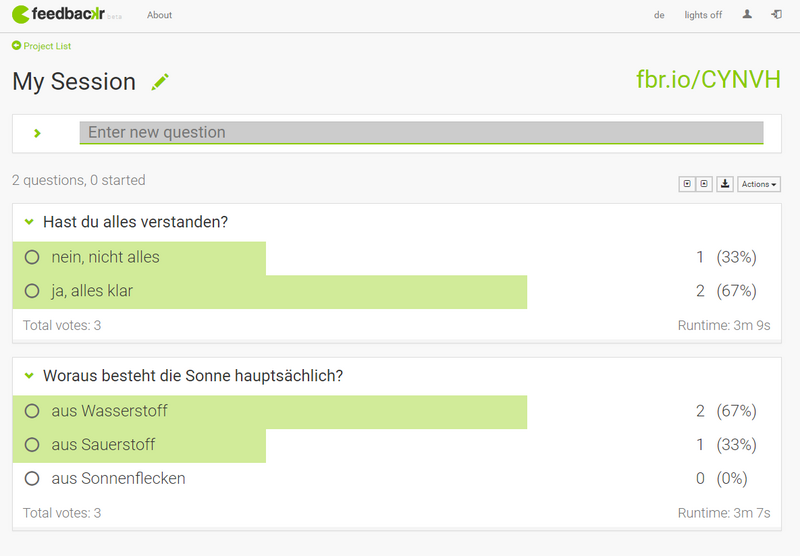Open the user account icon
The height and width of the screenshot is (556, 800).
point(747,15)
